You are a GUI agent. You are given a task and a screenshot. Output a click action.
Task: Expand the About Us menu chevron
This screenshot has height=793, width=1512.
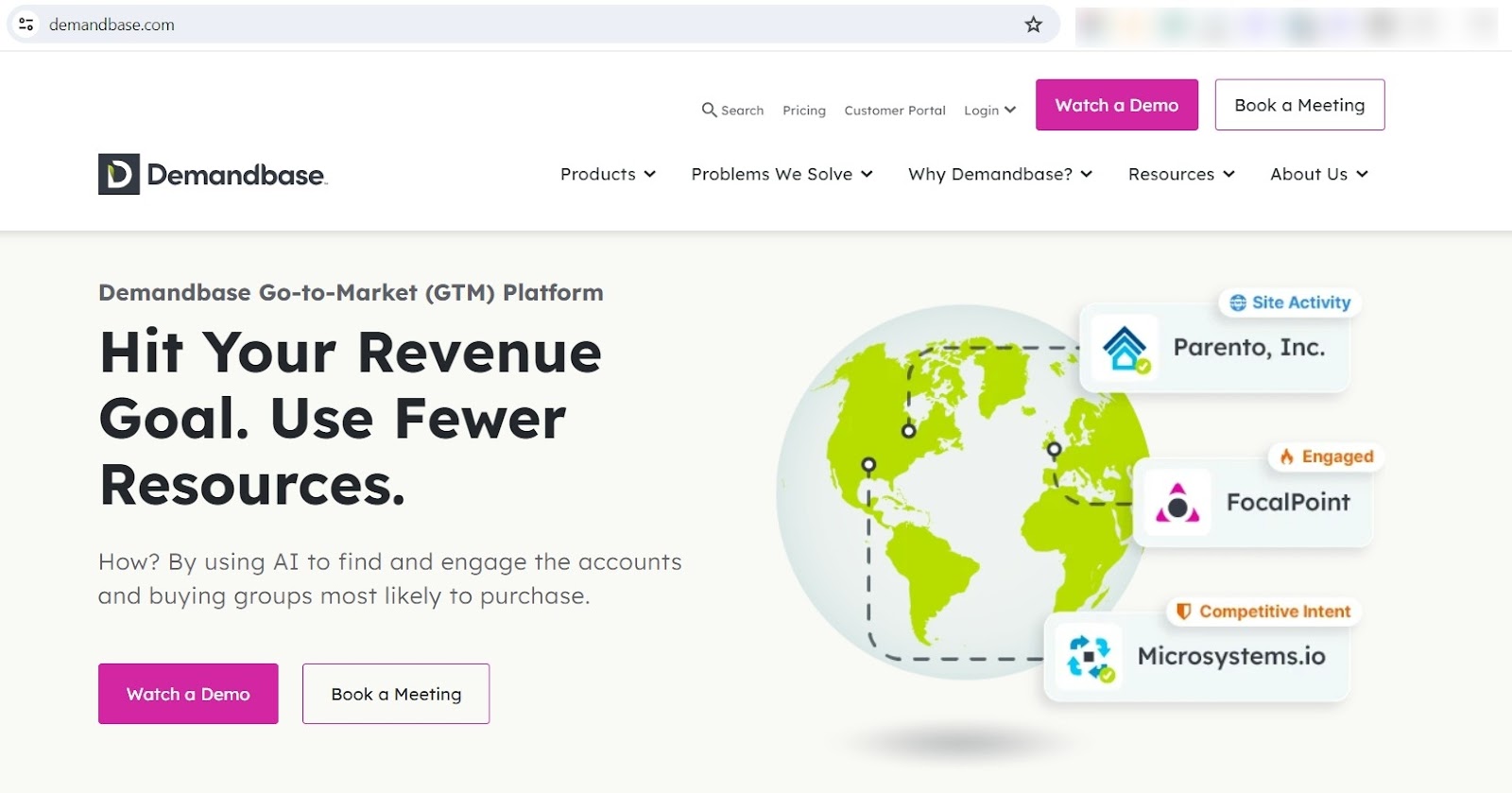click(x=1362, y=174)
